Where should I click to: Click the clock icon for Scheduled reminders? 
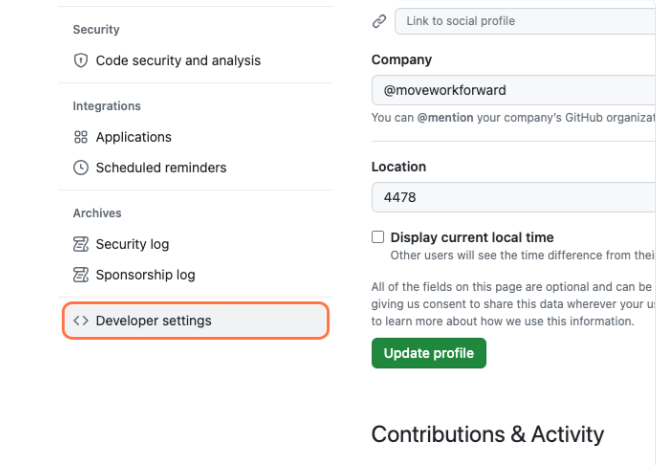pos(81,168)
